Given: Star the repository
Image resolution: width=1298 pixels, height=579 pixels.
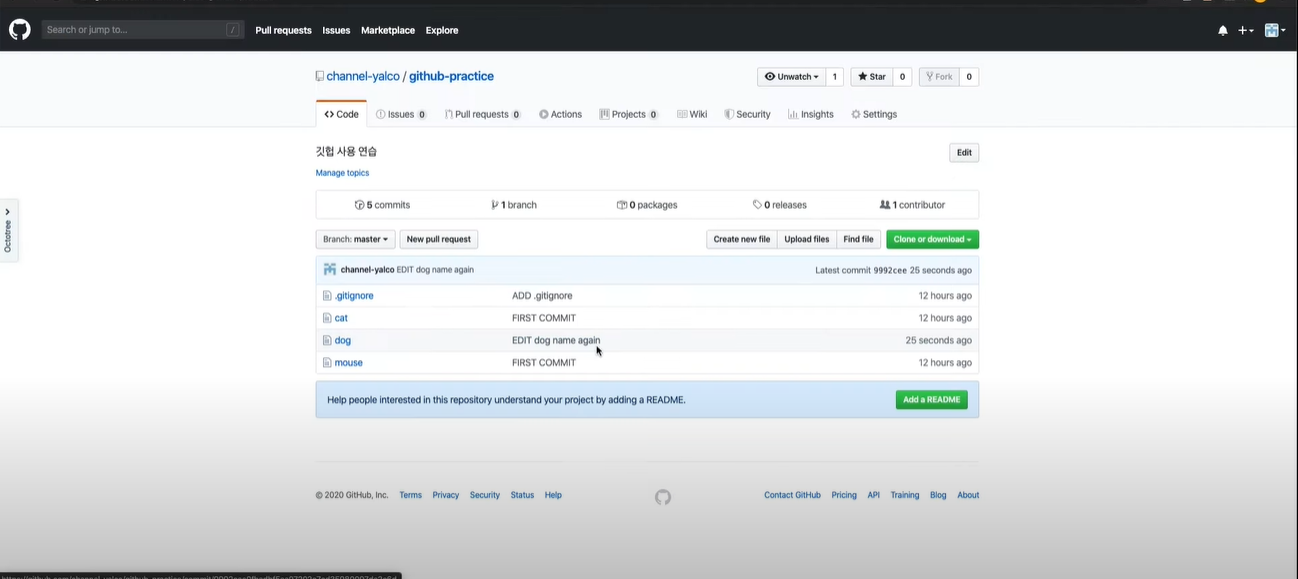Looking at the screenshot, I should click(872, 77).
